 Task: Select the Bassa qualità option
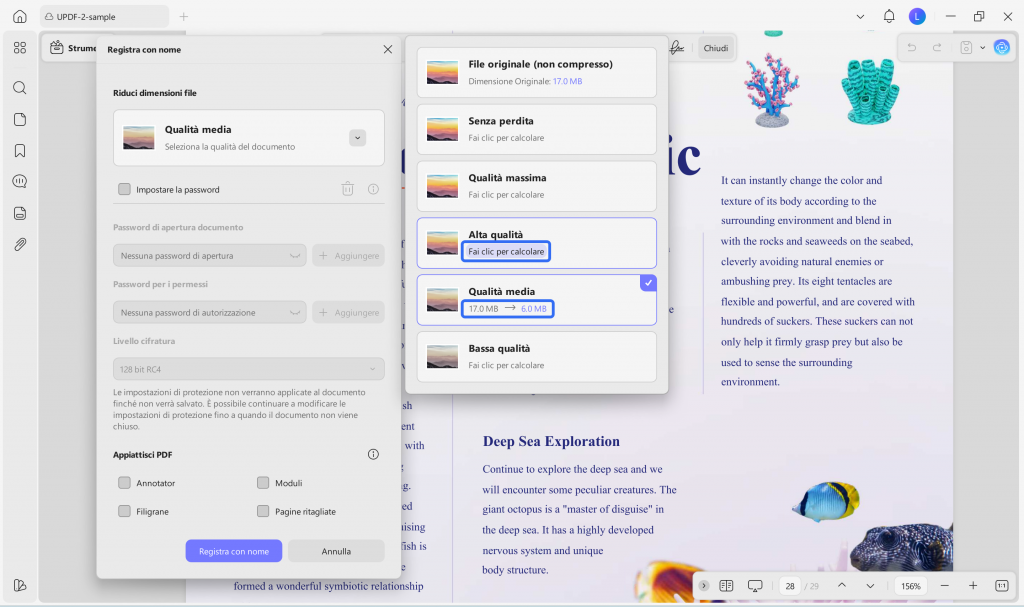pyautogui.click(x=536, y=357)
